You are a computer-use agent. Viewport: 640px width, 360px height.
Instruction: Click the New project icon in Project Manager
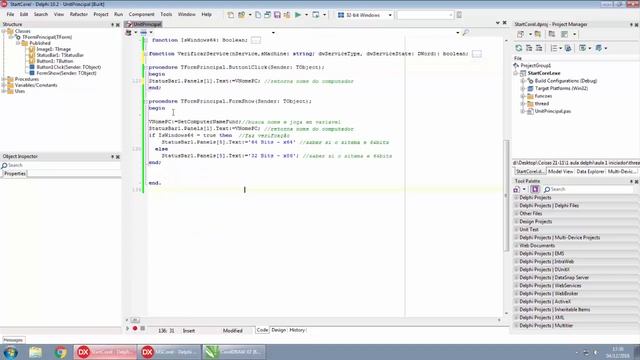coord(520,34)
